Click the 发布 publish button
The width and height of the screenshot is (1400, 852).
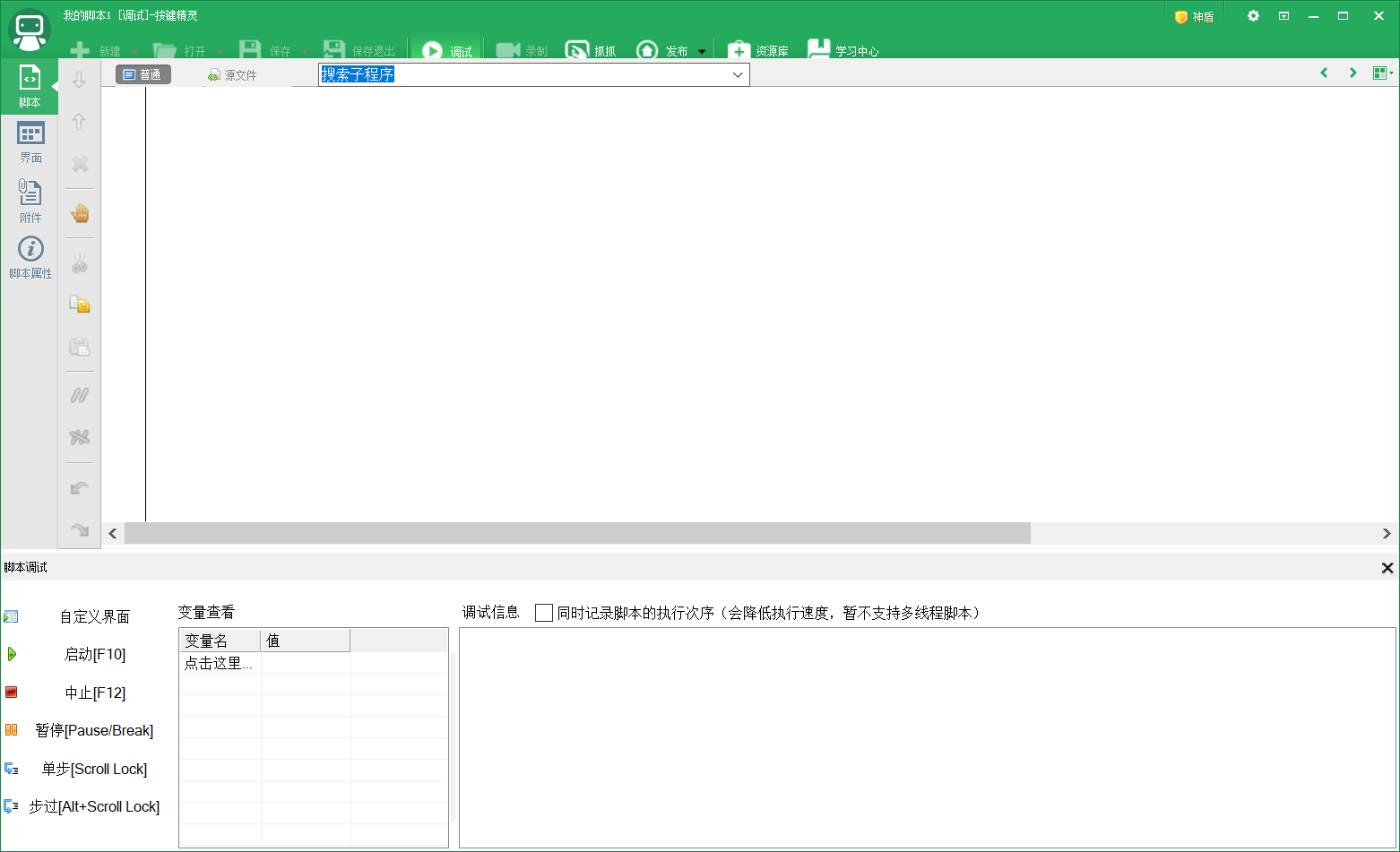(x=661, y=50)
